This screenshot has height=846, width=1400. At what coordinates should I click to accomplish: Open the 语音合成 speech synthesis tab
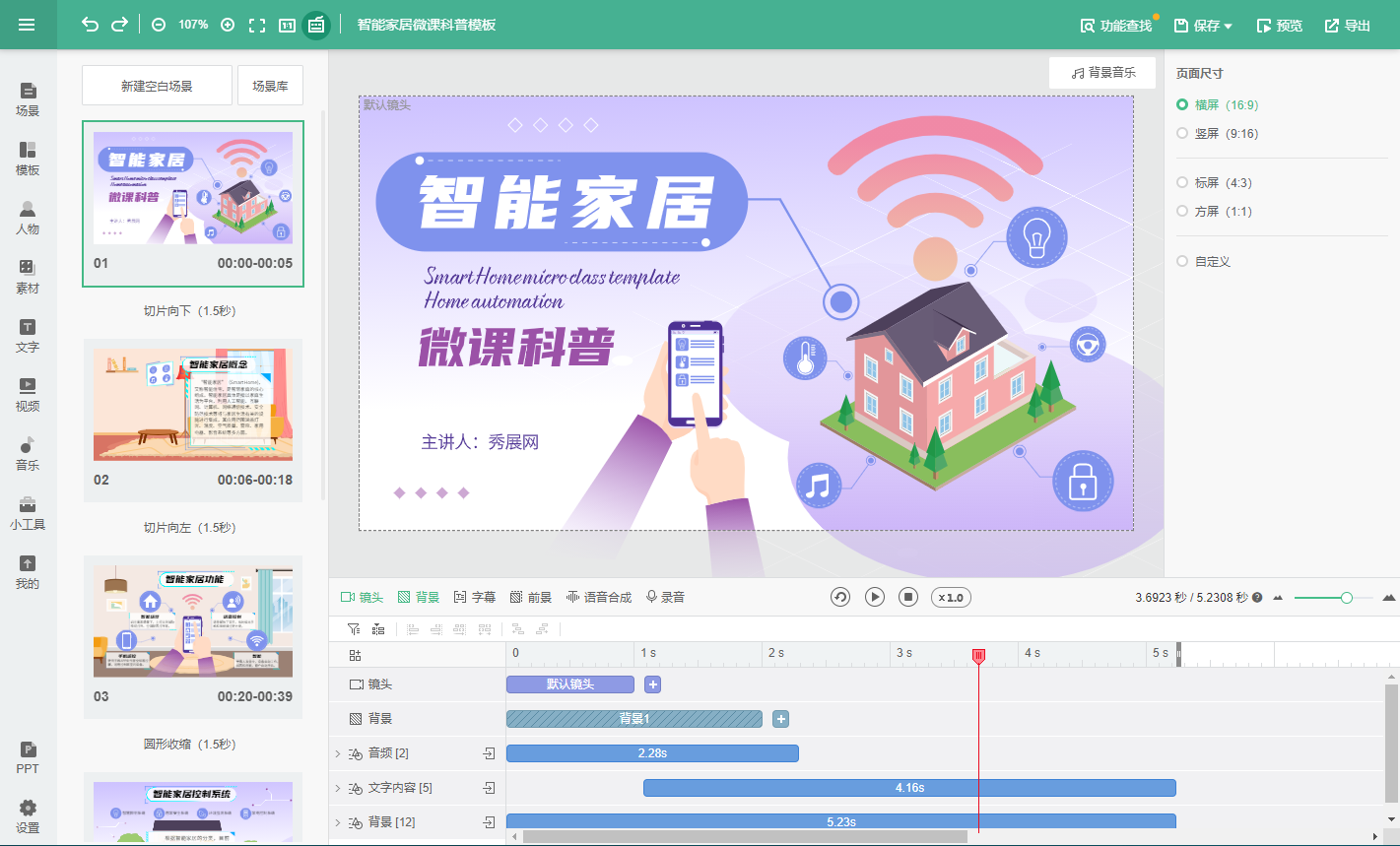[x=599, y=597]
